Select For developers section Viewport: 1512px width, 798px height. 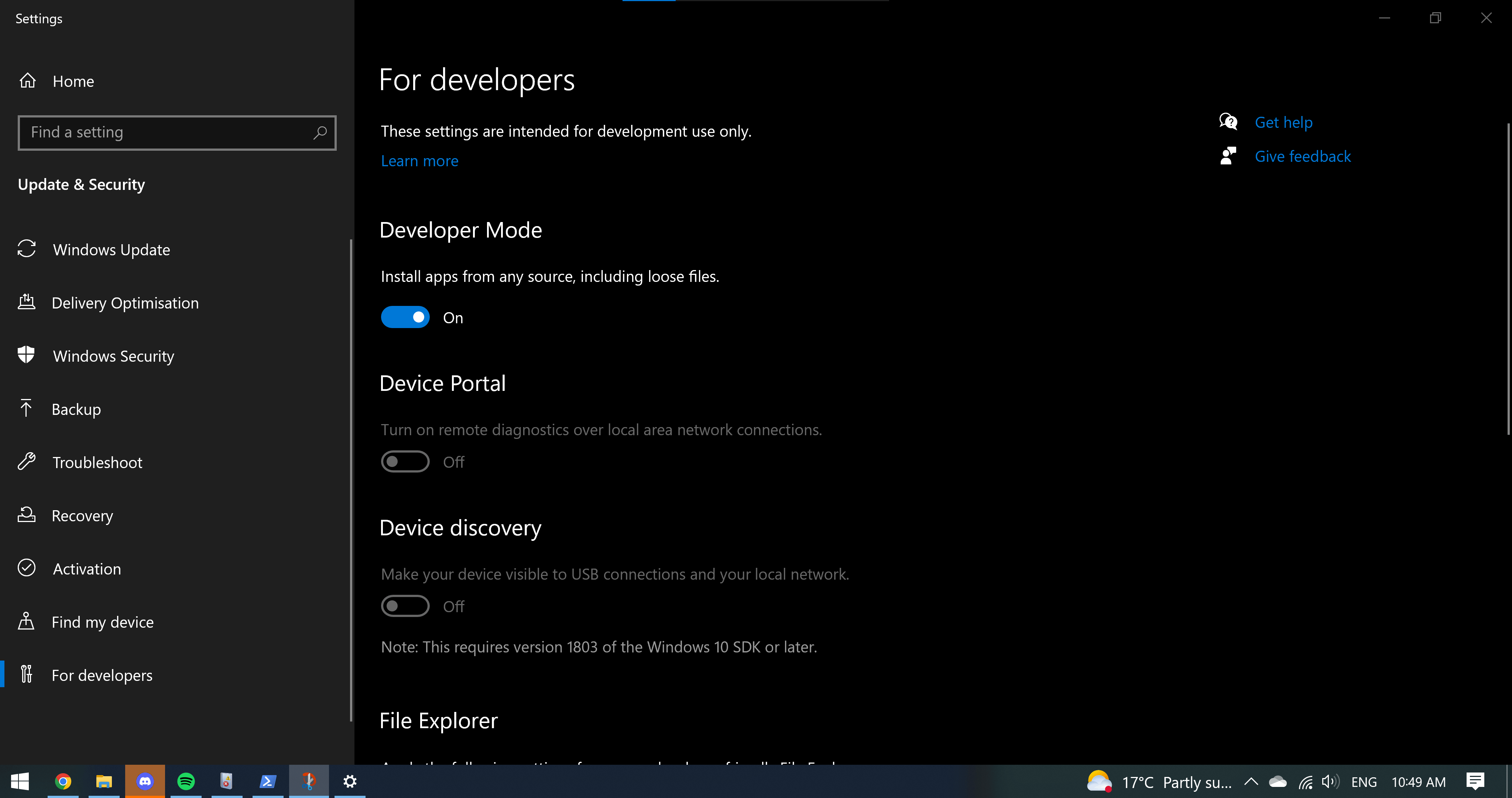(x=102, y=674)
